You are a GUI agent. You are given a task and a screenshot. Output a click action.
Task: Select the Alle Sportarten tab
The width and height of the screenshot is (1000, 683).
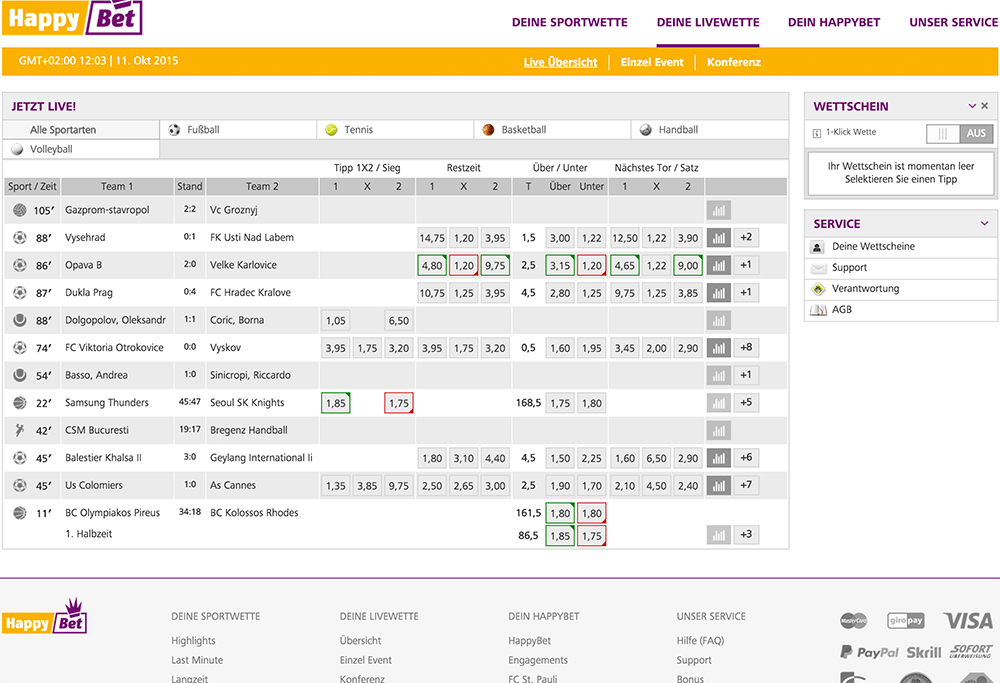81,129
